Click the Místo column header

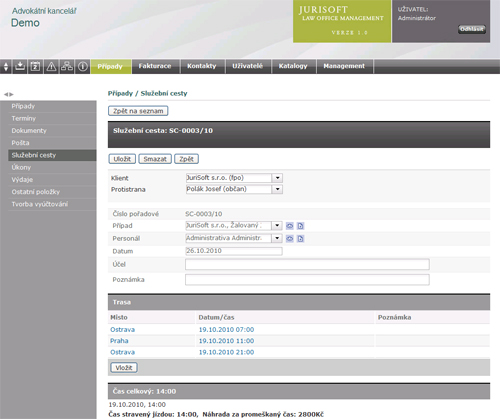(119, 317)
